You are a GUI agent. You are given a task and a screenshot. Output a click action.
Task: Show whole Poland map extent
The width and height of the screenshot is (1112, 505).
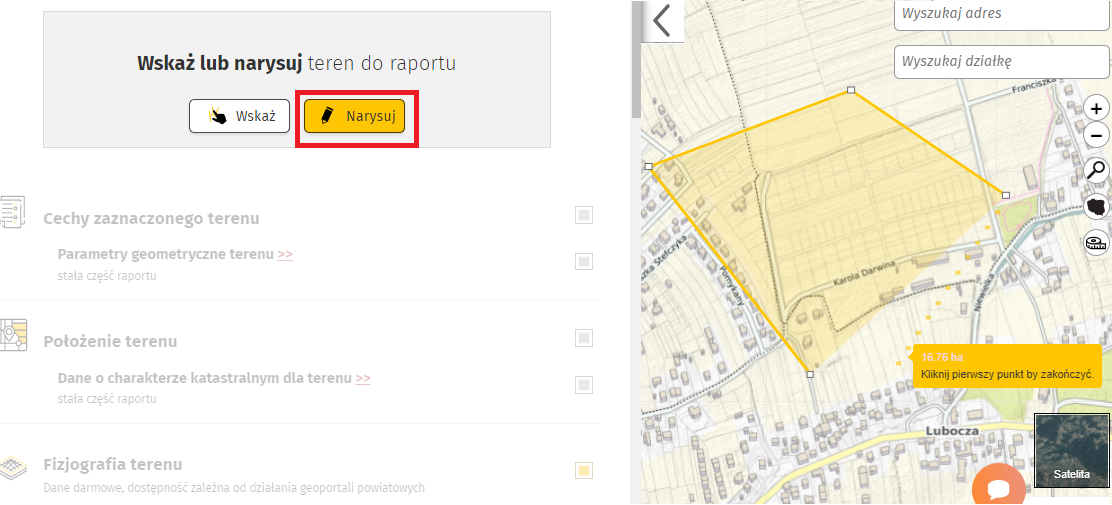[1097, 206]
